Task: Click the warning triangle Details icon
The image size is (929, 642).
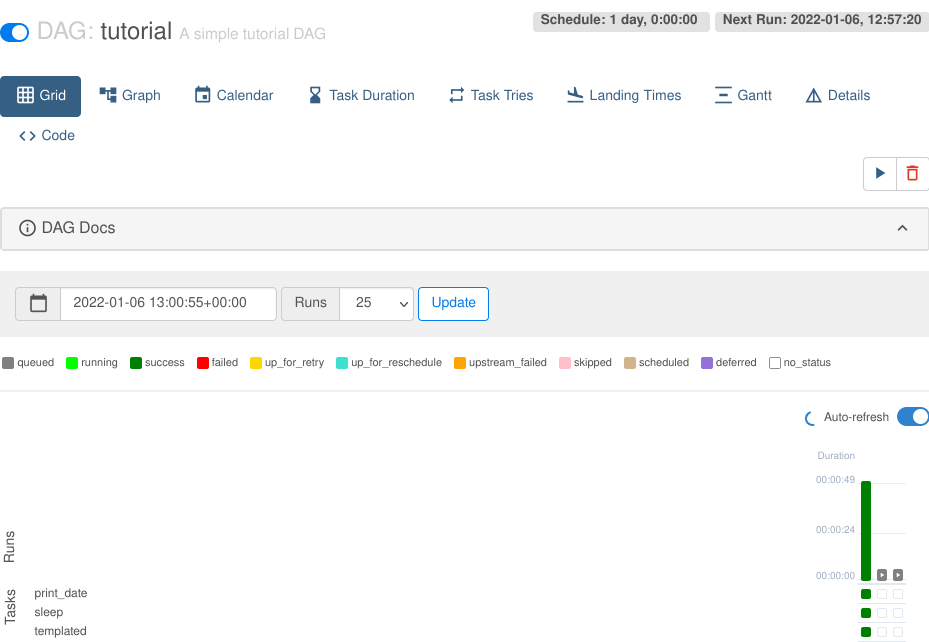Action: (x=813, y=95)
